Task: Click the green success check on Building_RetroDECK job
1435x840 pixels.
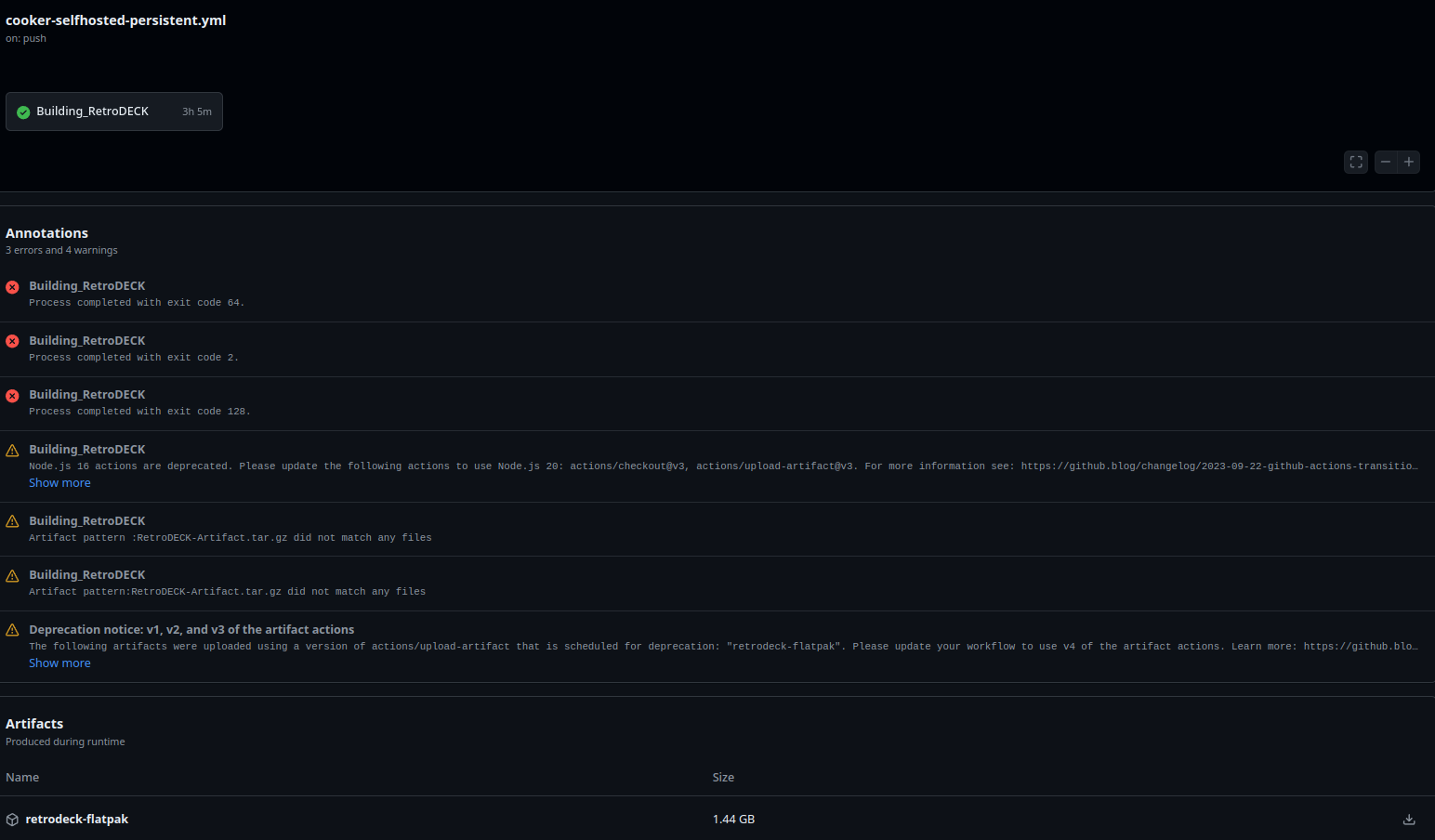Action: coord(23,112)
